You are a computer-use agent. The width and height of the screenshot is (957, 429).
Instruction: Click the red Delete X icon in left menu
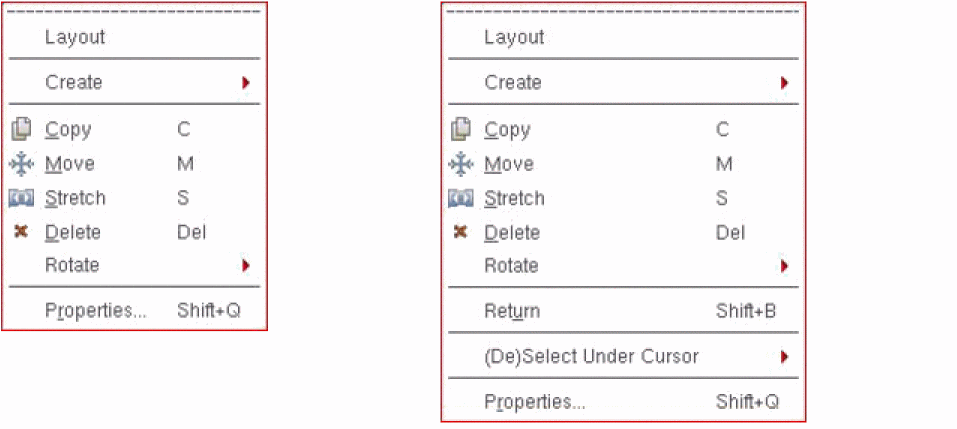pos(22,232)
